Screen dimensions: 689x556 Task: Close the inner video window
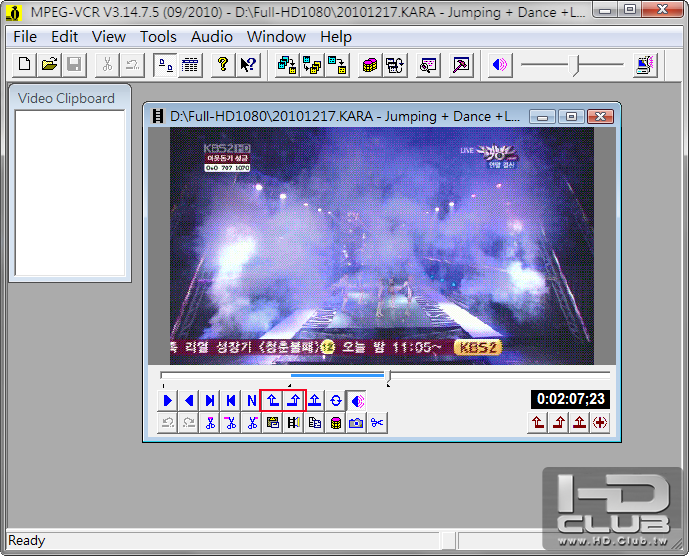(600, 116)
